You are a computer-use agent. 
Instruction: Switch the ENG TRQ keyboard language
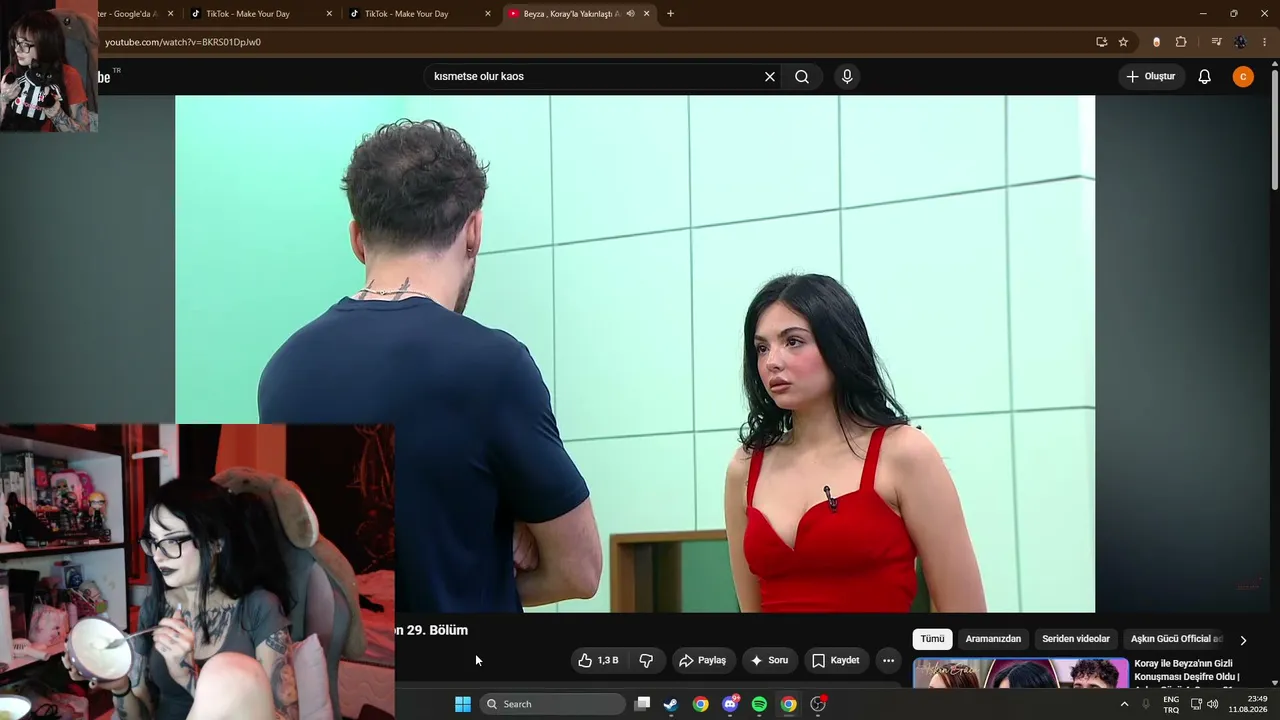tap(1171, 704)
